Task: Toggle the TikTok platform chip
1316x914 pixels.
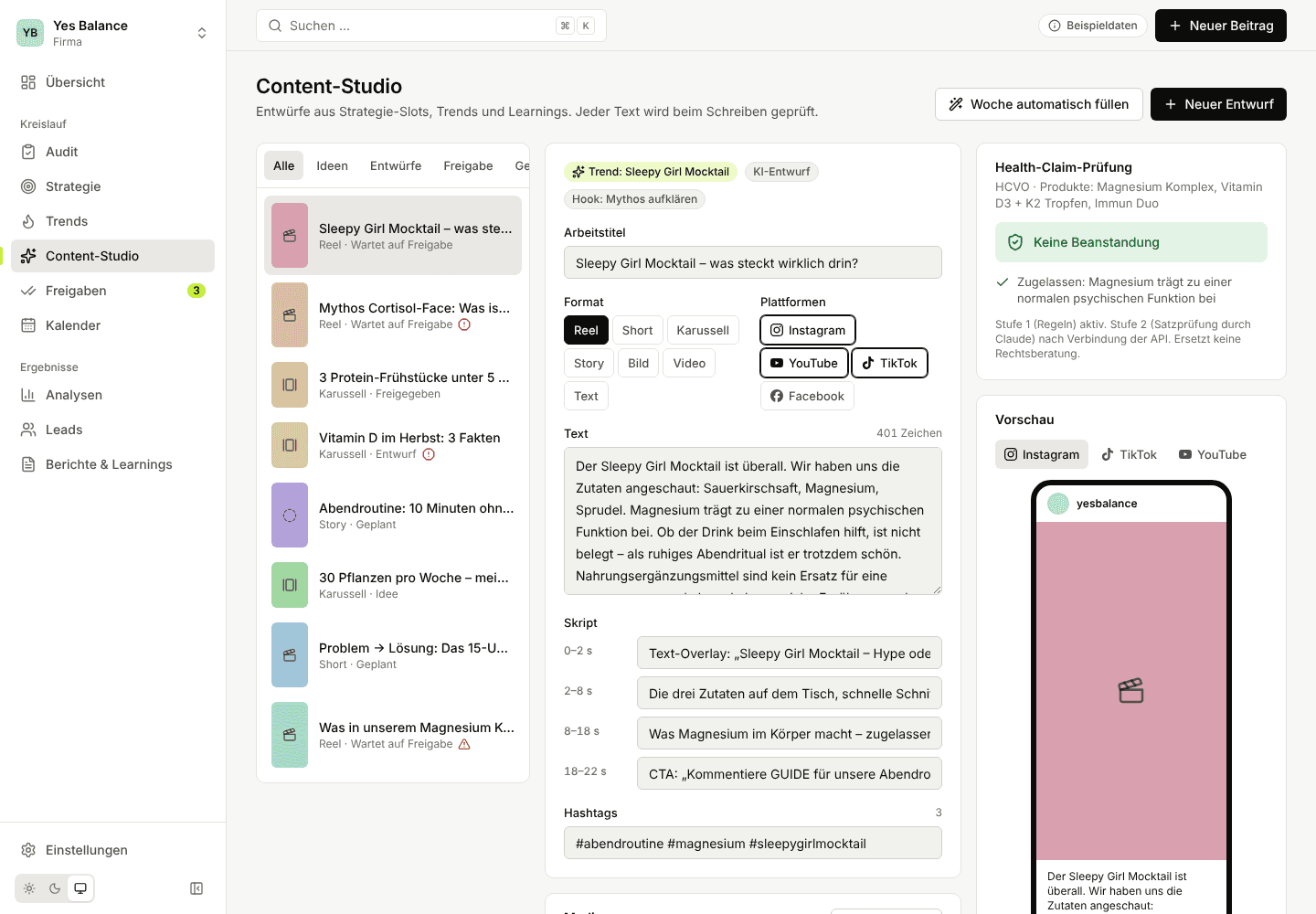Action: (890, 363)
